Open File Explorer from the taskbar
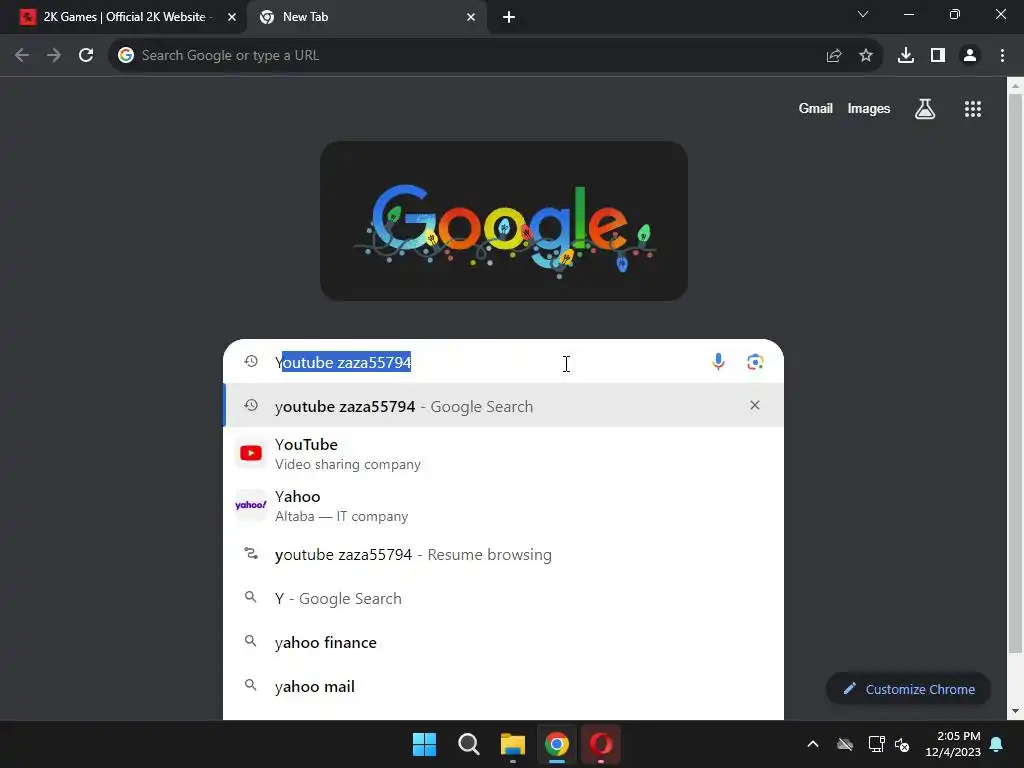 [x=513, y=744]
